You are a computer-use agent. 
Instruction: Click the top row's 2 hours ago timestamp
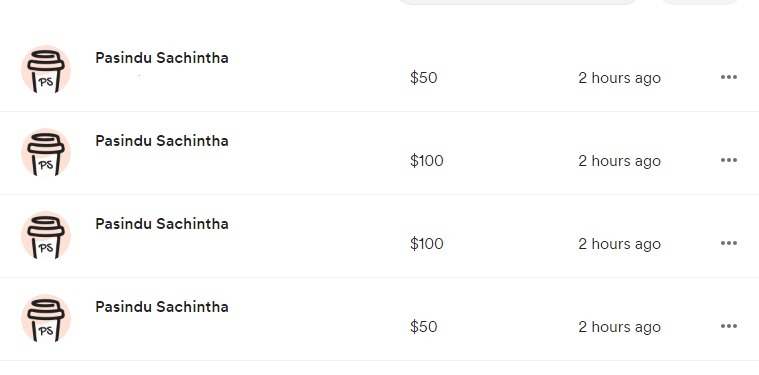[x=619, y=78]
